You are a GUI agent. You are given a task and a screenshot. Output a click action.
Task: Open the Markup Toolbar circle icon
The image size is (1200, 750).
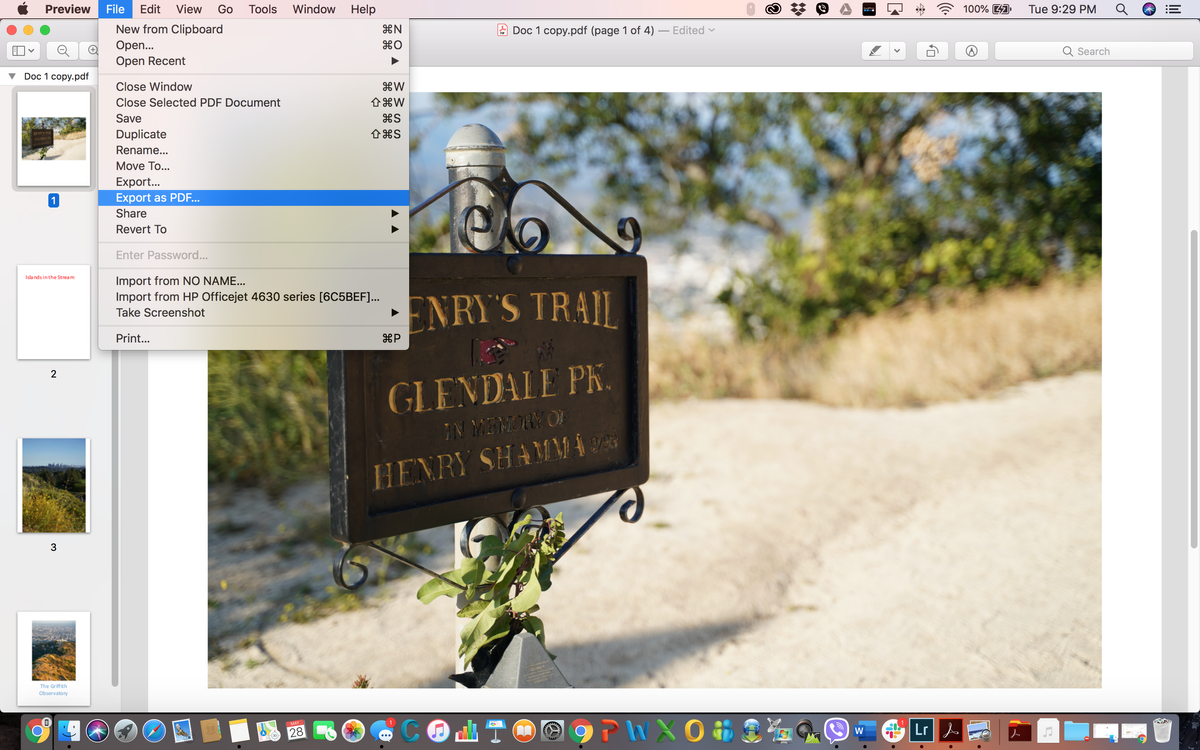(x=971, y=51)
